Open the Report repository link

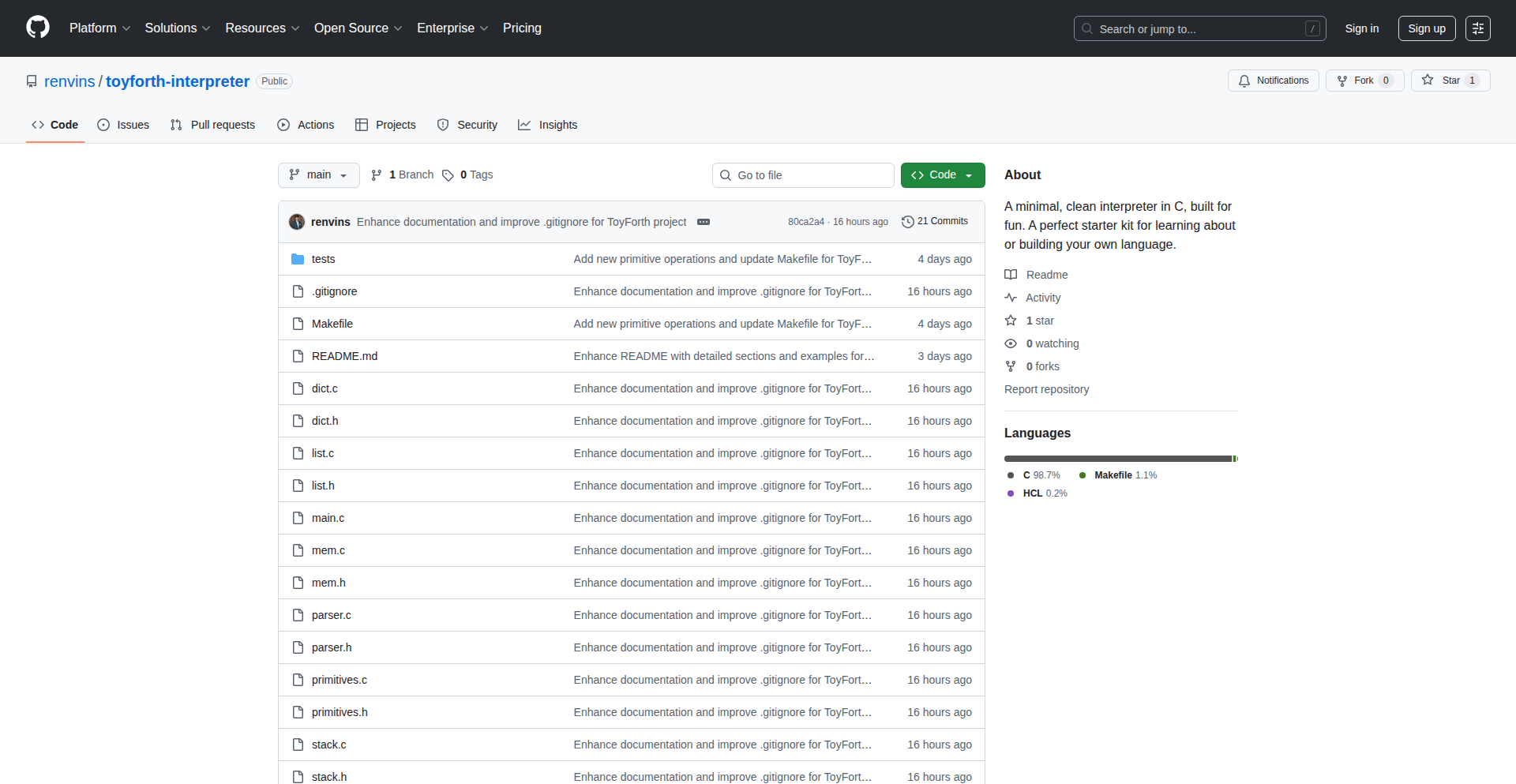pyautogui.click(x=1046, y=389)
